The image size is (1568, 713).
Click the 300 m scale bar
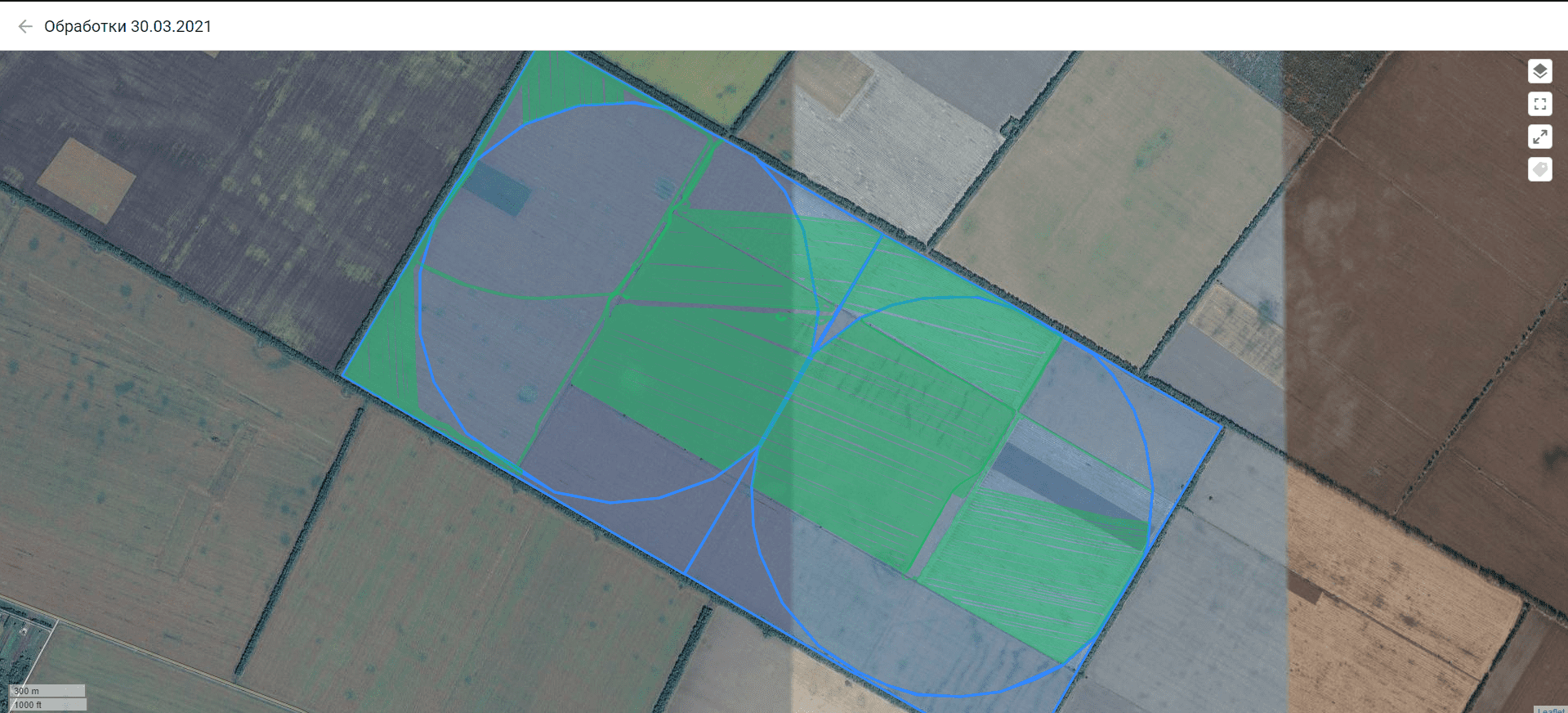pyautogui.click(x=47, y=691)
